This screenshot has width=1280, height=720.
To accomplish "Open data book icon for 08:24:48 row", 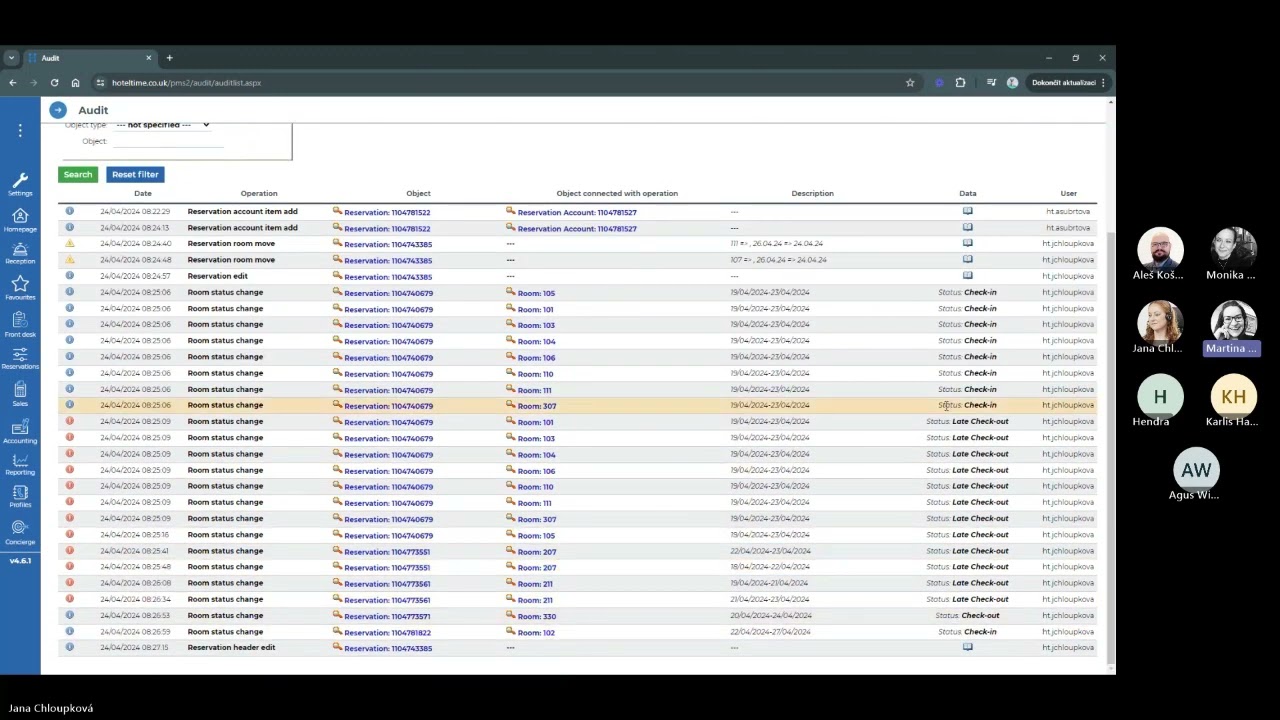I will (967, 259).
